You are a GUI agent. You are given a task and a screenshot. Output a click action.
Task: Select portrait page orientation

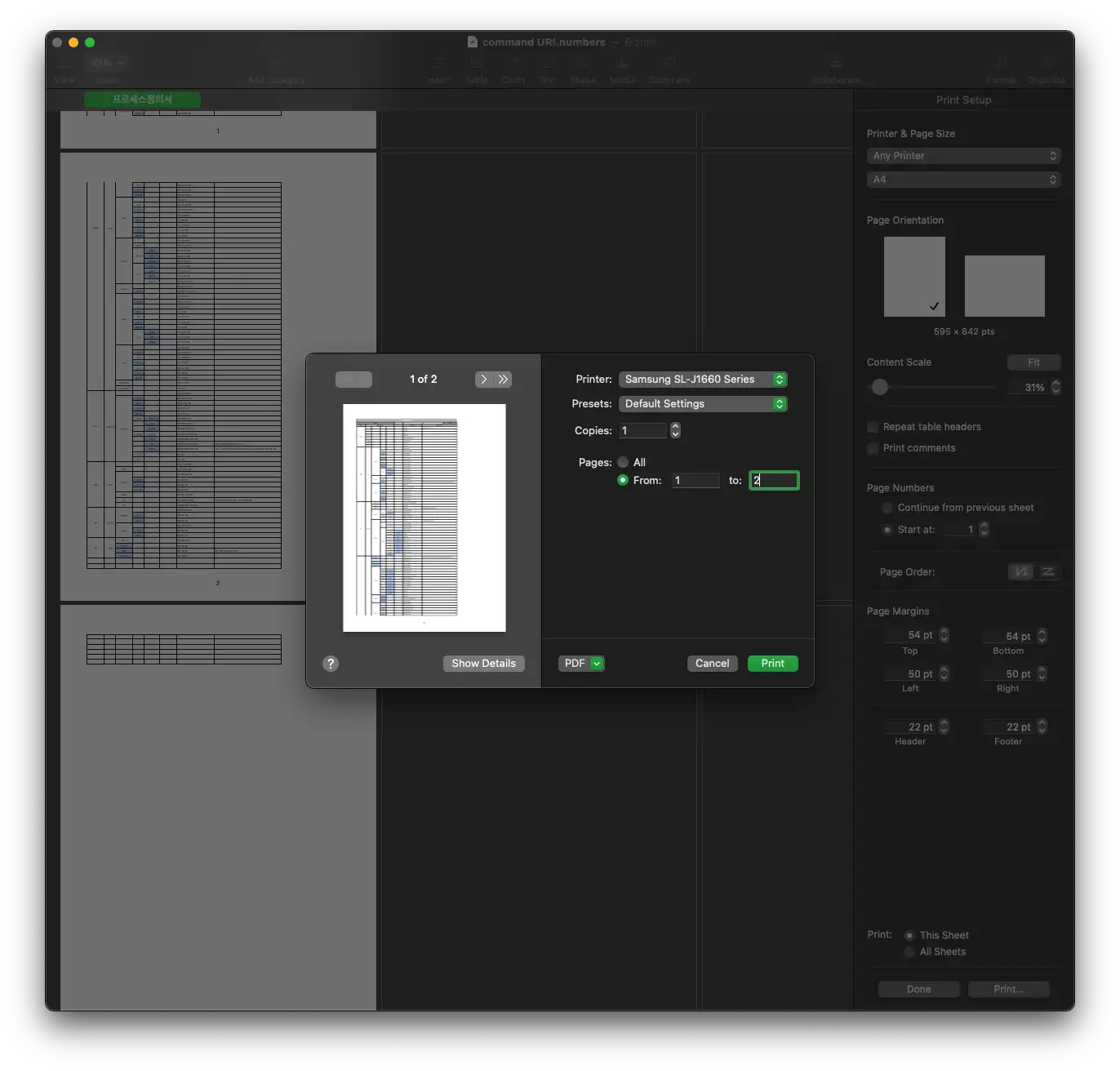(x=914, y=277)
